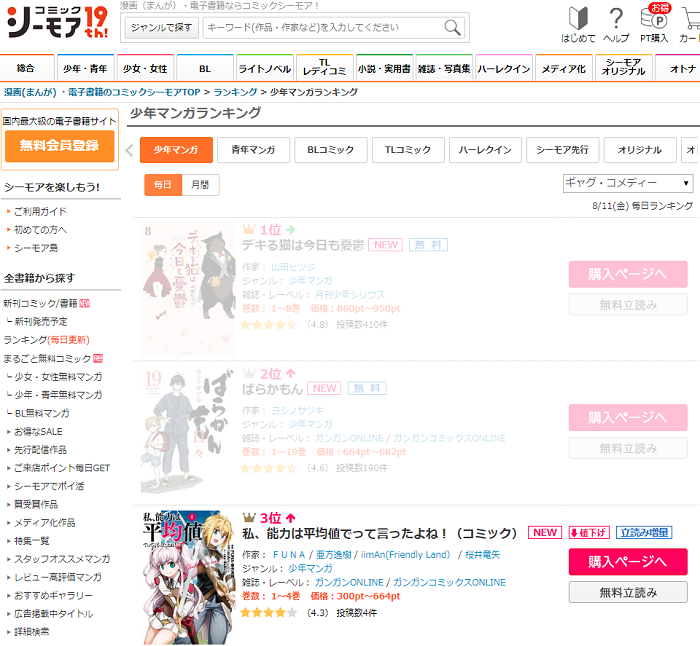
Task: Open the ガンガンONLINE label link for 3位
Action: click(349, 582)
